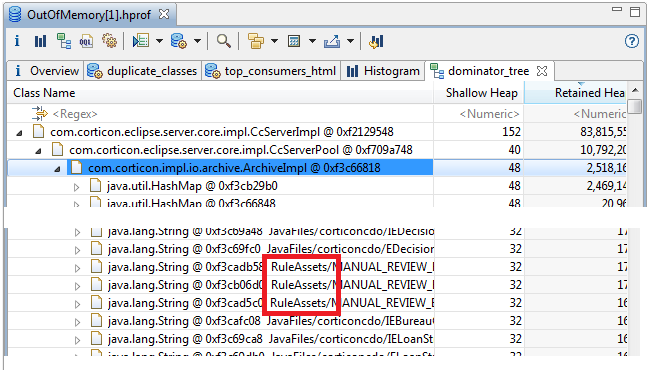This screenshot has width=649, height=372.
Task: Click the export results icon
Action: click(332, 41)
